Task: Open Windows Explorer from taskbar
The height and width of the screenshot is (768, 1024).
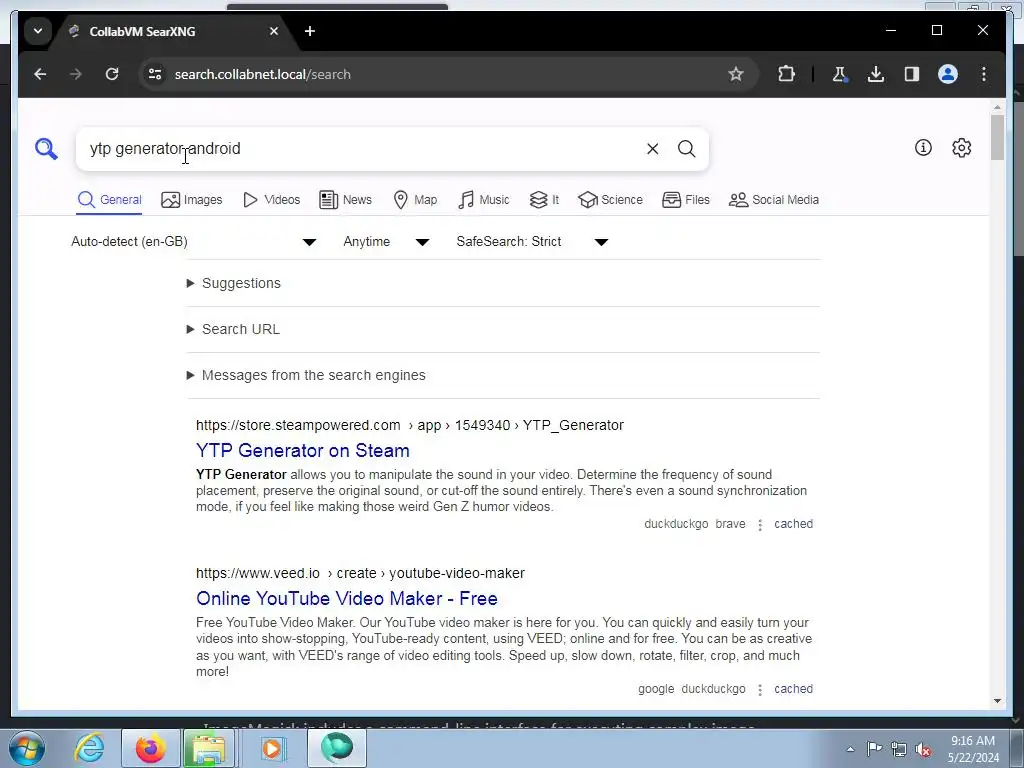Action: point(208,748)
